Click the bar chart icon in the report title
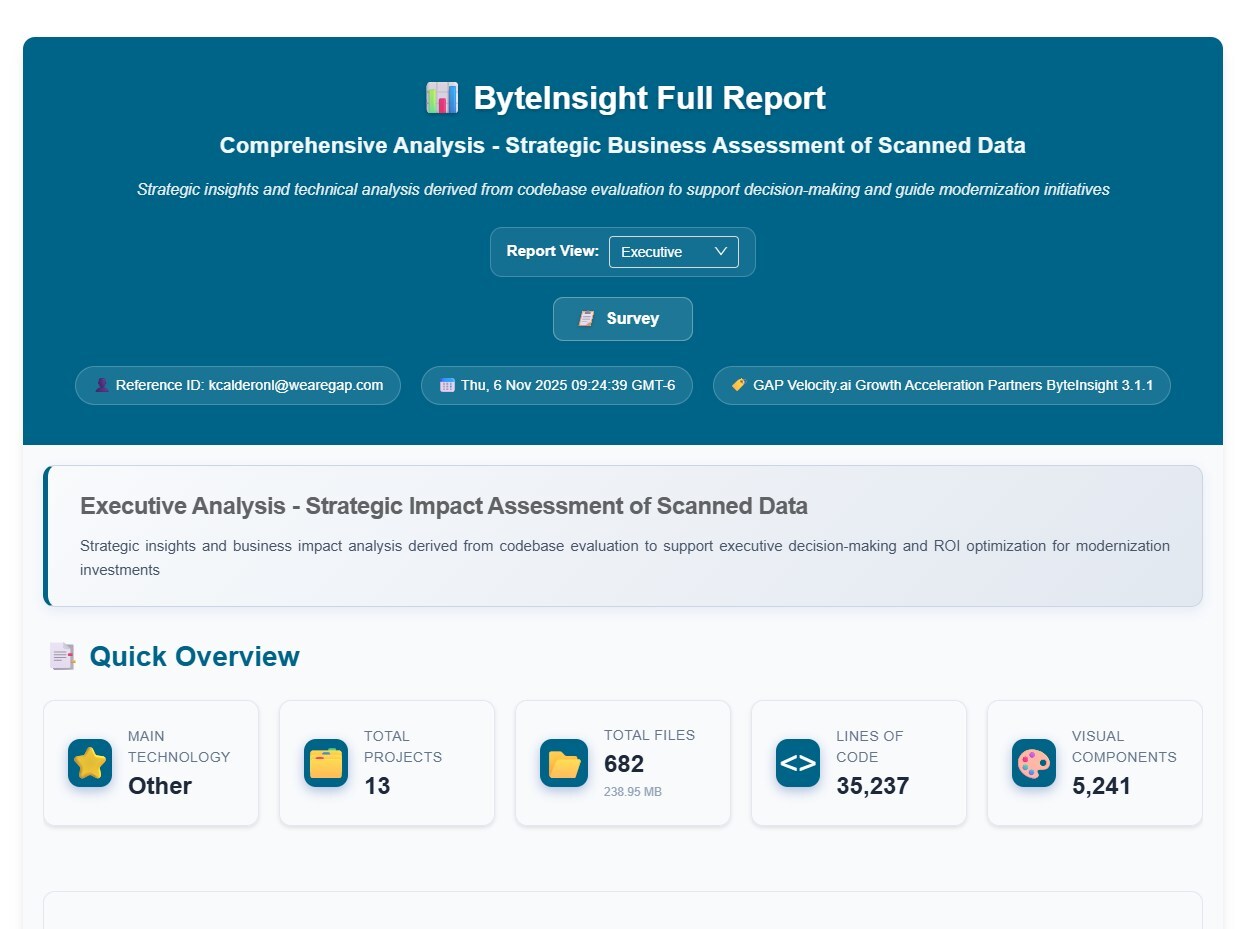Viewport: 1246px width, 929px height. pos(443,97)
